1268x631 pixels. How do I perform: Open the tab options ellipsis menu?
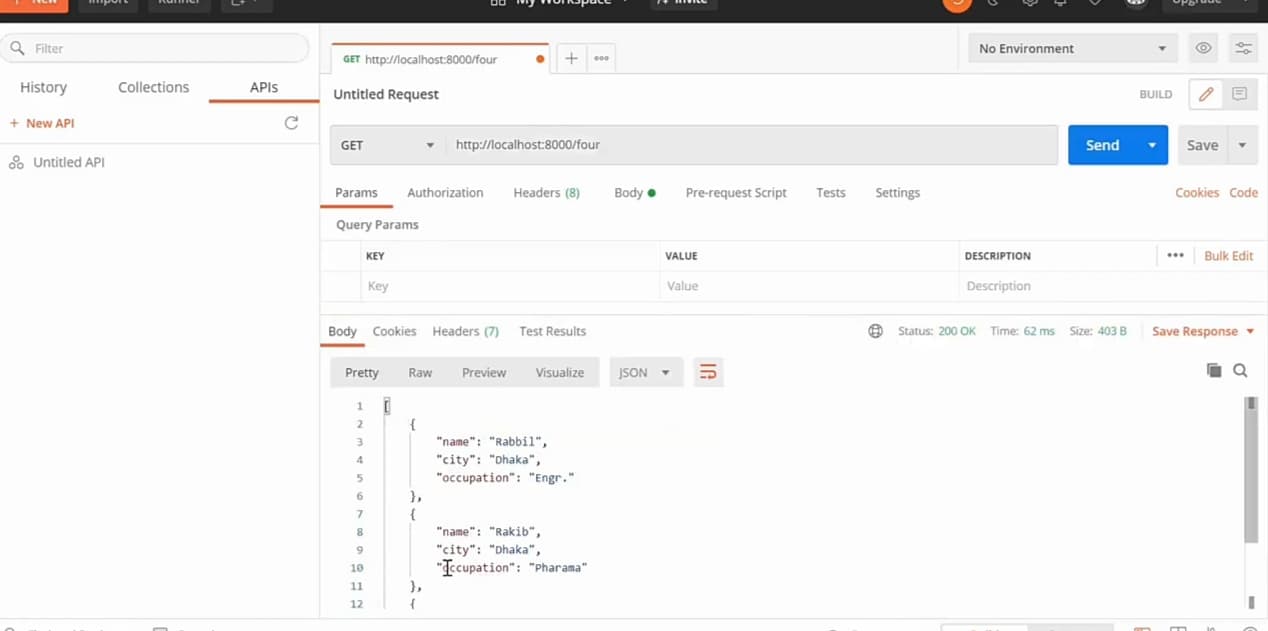[x=601, y=58]
